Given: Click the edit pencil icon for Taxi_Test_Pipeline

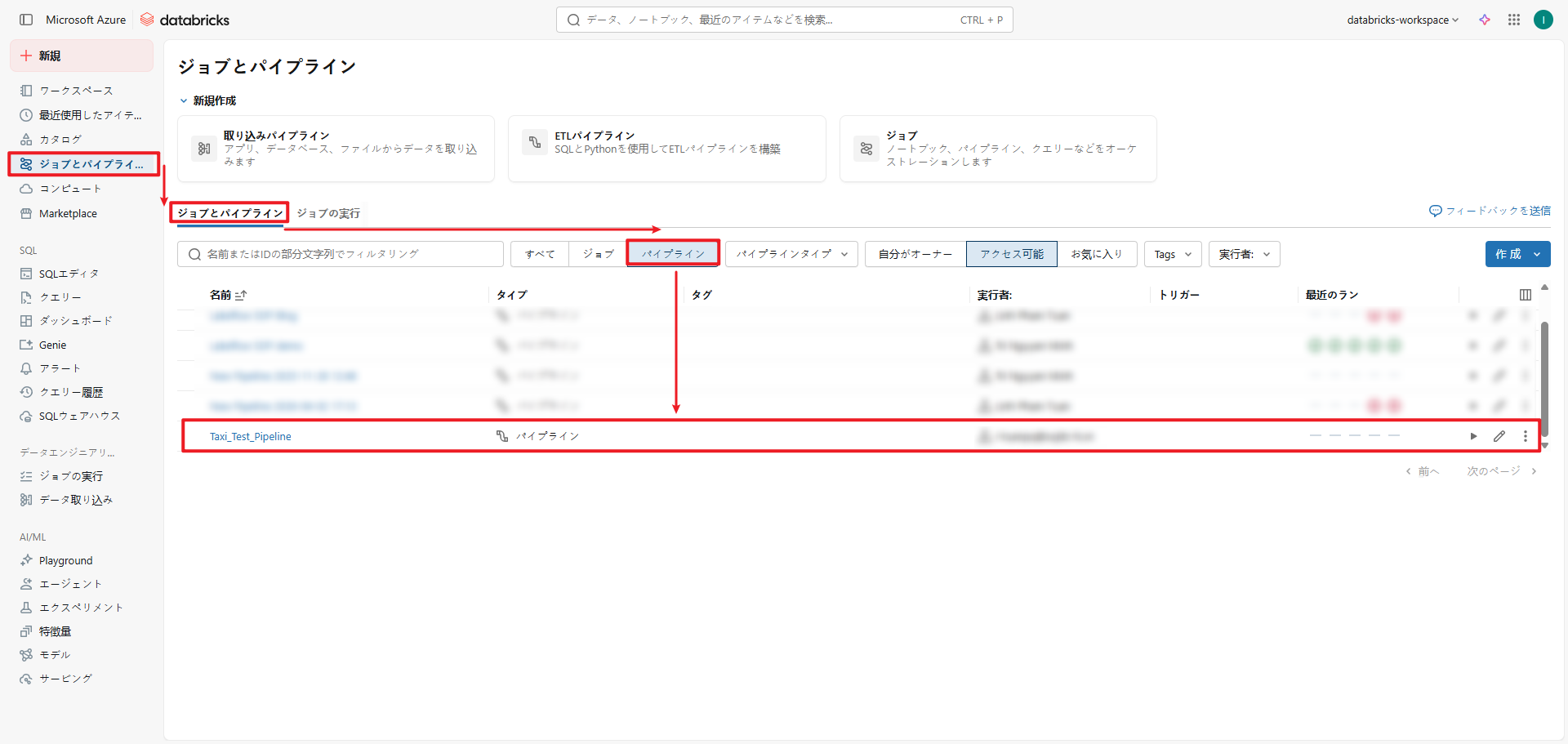Looking at the screenshot, I should pos(1499,436).
